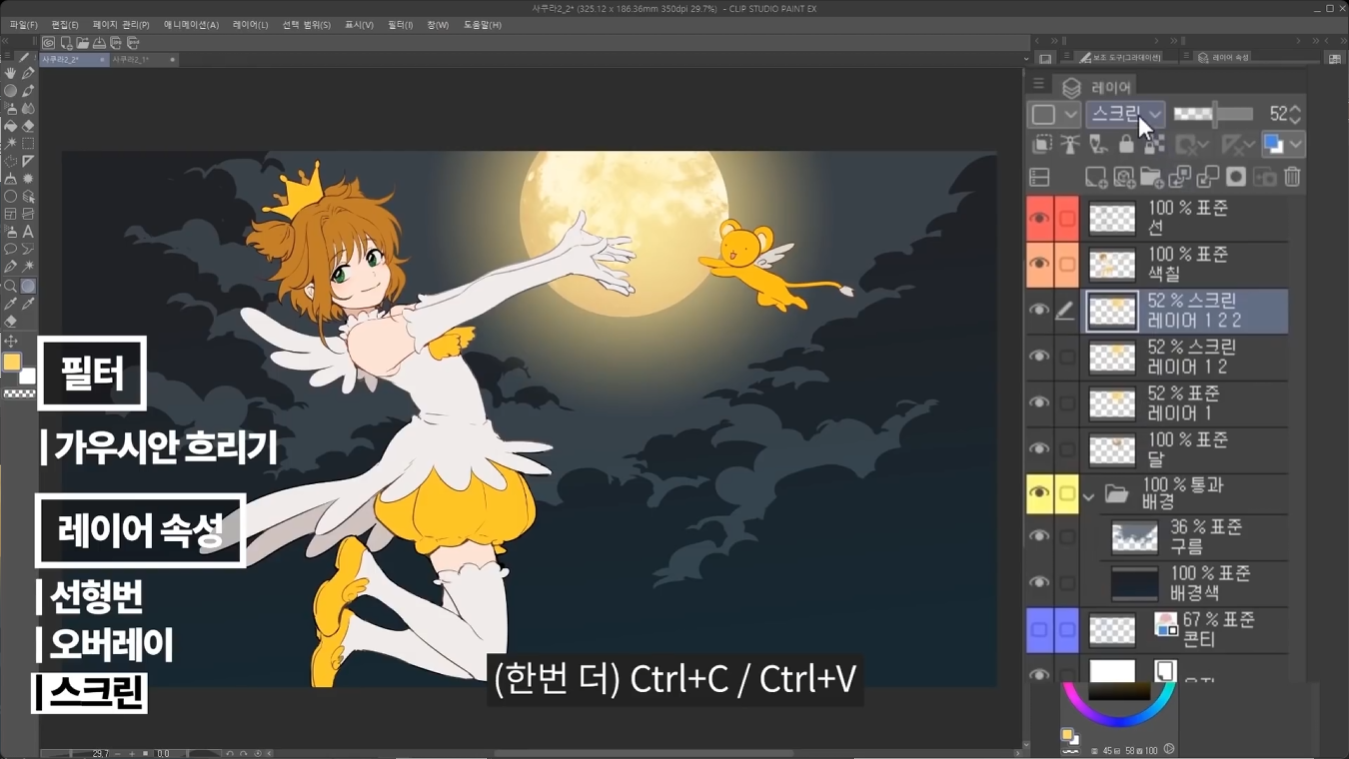The image size is (1349, 759).
Task: Select the Zoom magnifier tool
Action: click(10, 286)
